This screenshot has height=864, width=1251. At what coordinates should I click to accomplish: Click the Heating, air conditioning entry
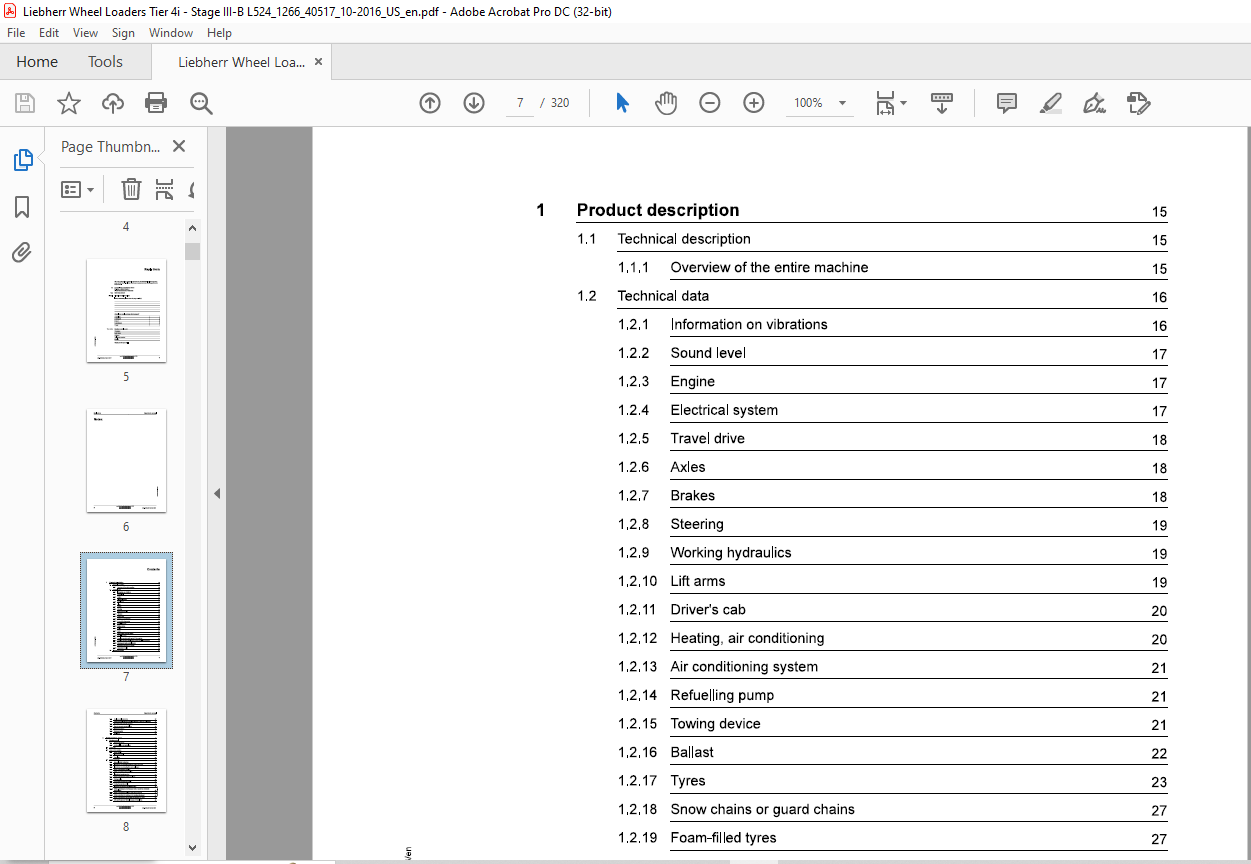747,638
